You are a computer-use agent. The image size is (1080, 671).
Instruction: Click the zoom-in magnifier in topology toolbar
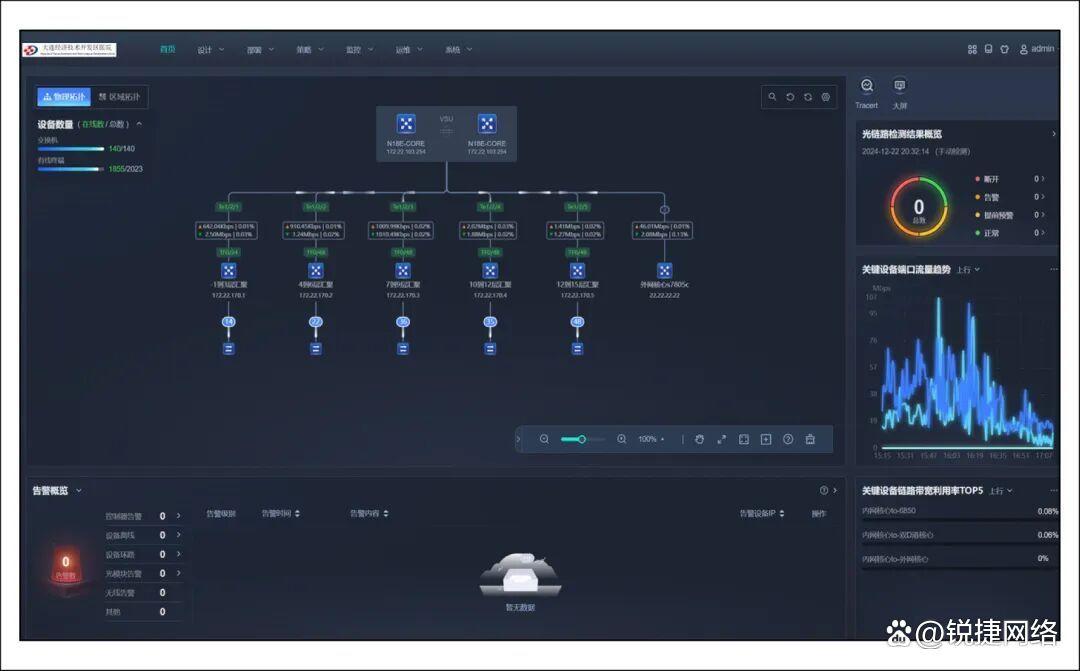[621, 439]
